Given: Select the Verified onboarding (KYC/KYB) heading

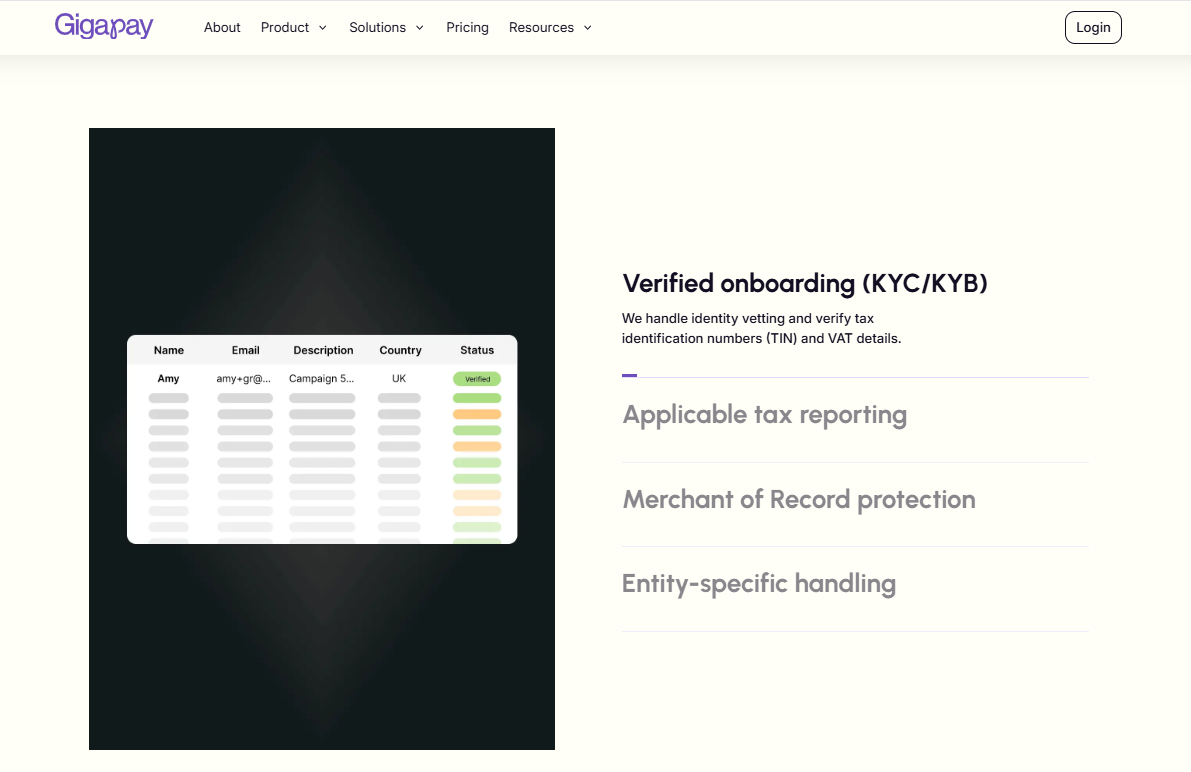Looking at the screenshot, I should click(805, 283).
